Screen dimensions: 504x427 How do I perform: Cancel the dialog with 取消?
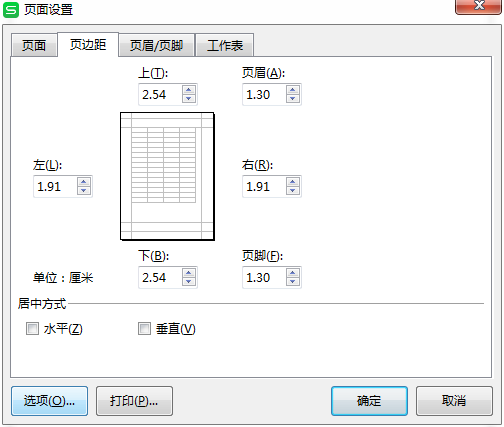454,401
